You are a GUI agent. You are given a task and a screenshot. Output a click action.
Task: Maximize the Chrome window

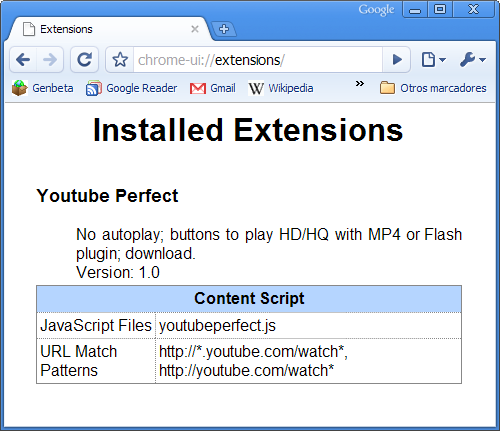pos(440,9)
